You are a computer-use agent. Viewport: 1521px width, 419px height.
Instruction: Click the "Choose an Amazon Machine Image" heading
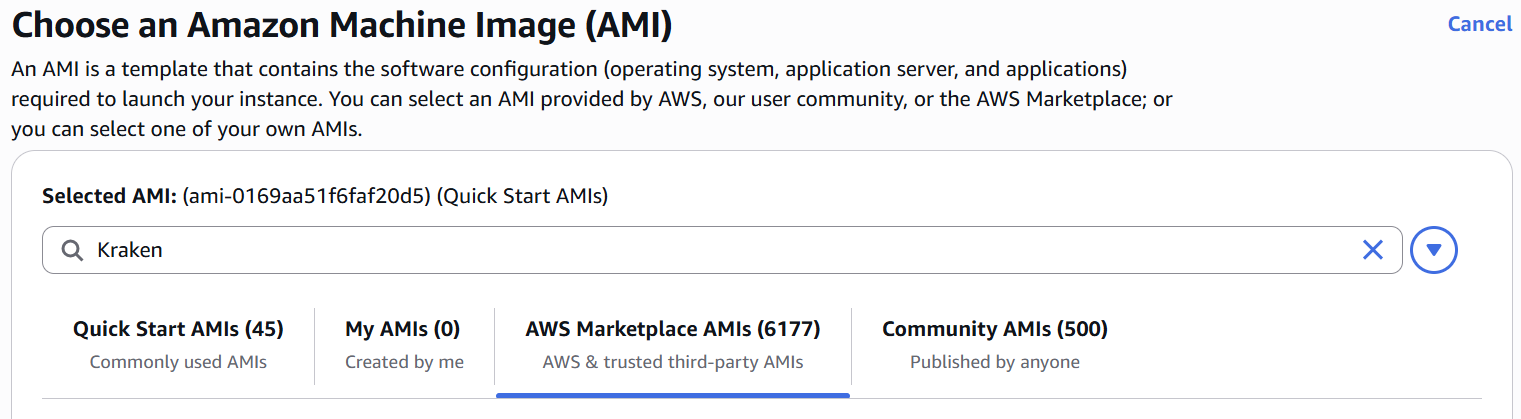[x=341, y=26]
